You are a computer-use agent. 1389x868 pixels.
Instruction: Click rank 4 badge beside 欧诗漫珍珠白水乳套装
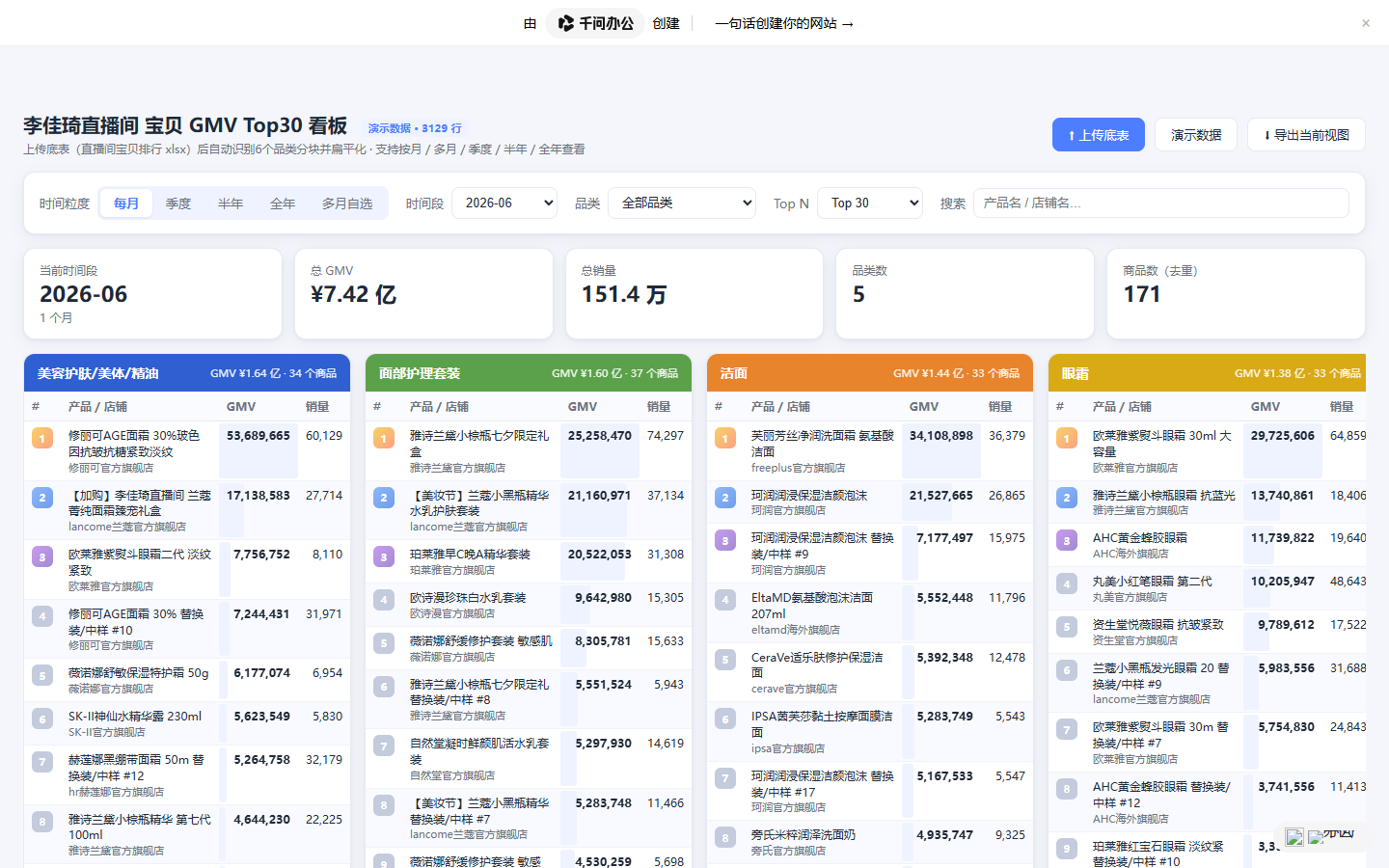(384, 600)
